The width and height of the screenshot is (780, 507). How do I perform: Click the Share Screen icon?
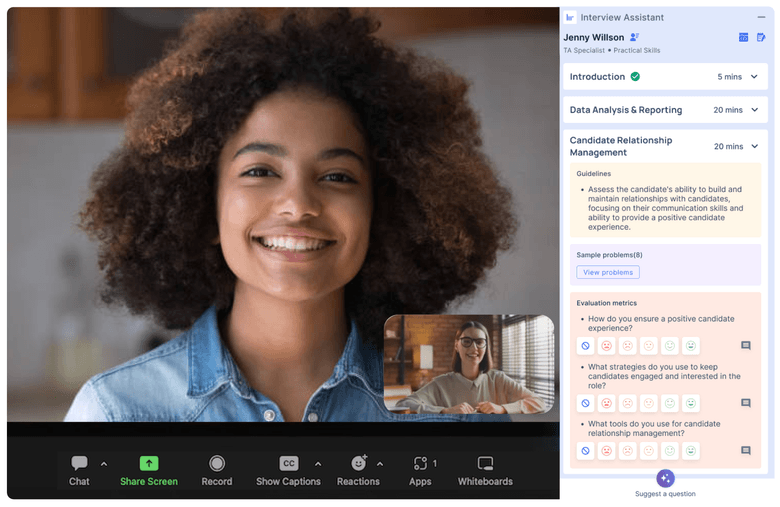[149, 464]
